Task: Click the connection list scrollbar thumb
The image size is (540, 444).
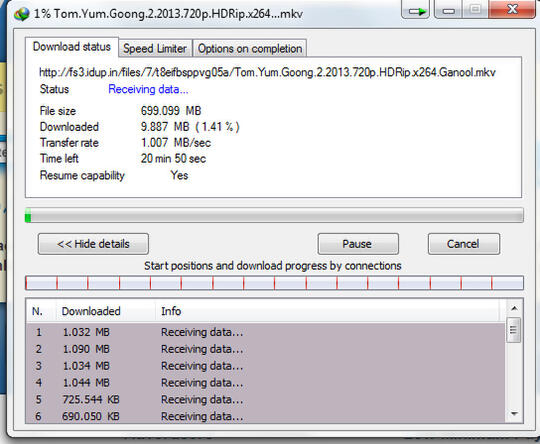Action: [514, 330]
